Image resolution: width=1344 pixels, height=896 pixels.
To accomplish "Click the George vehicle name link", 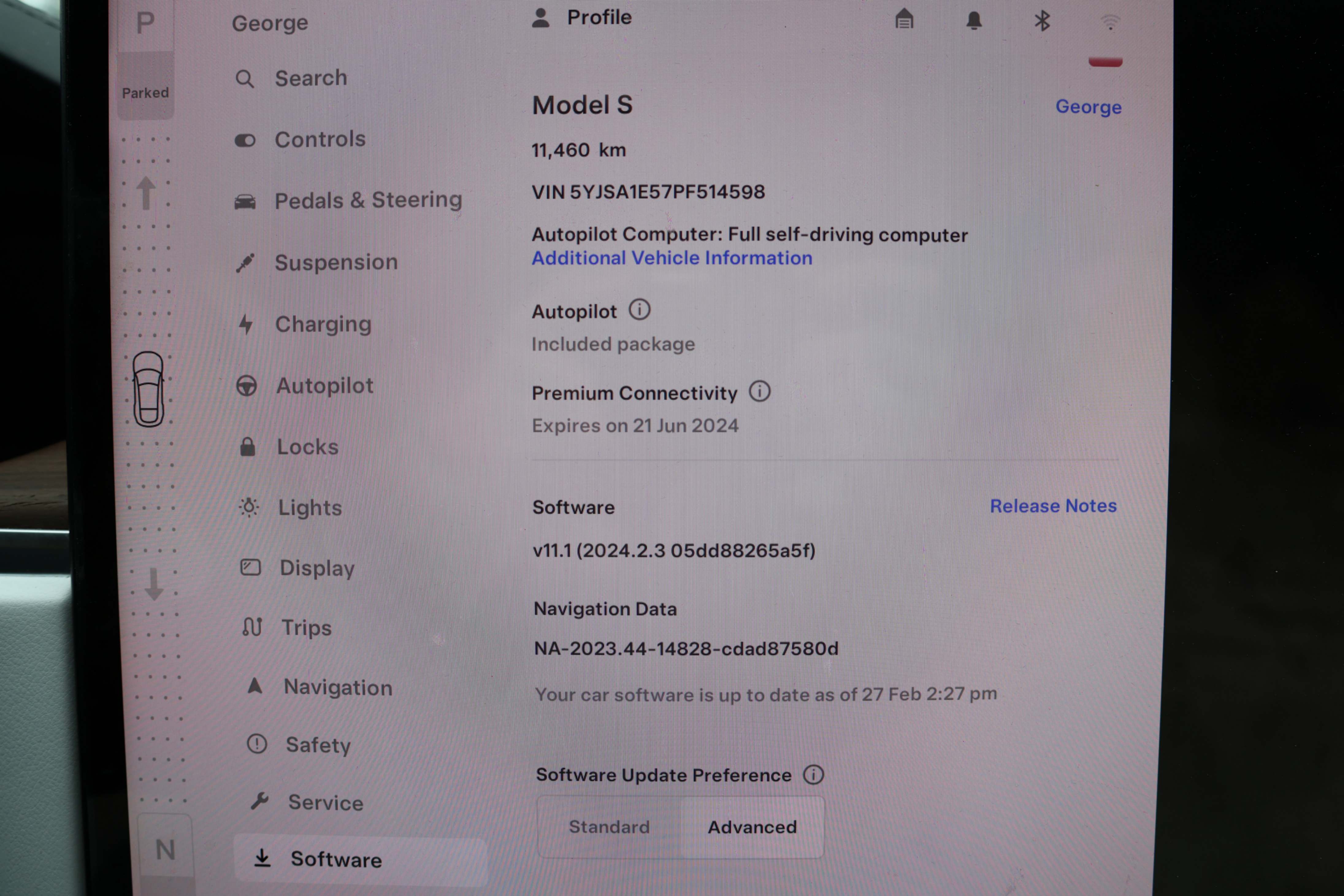I will coord(1089,107).
